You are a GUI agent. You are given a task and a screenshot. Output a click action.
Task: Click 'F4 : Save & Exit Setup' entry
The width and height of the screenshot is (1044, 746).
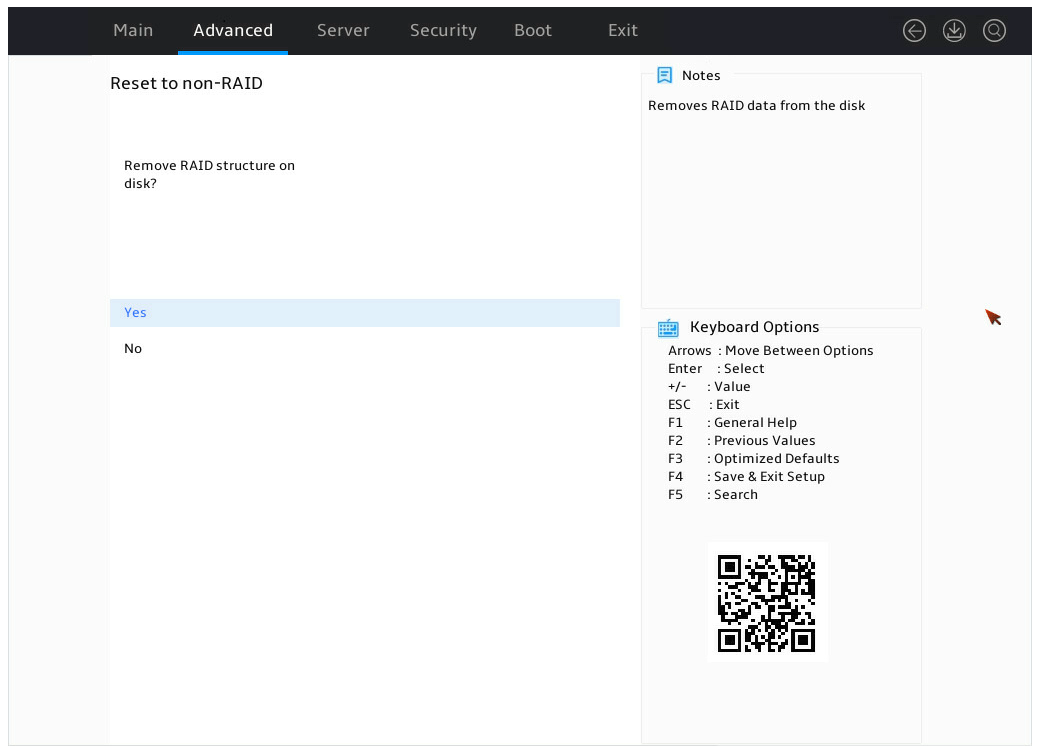pos(746,476)
